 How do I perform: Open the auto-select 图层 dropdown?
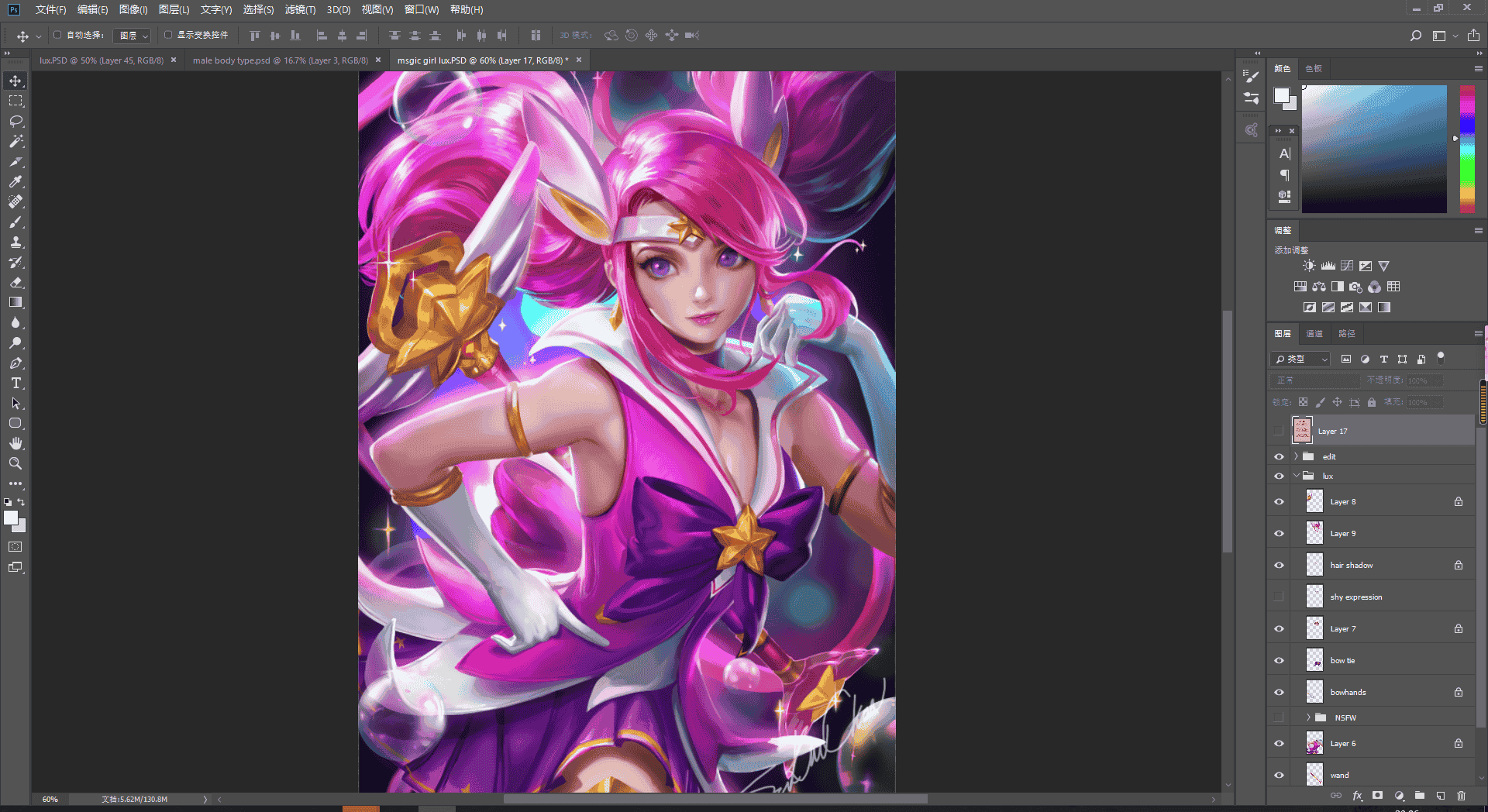coord(132,36)
